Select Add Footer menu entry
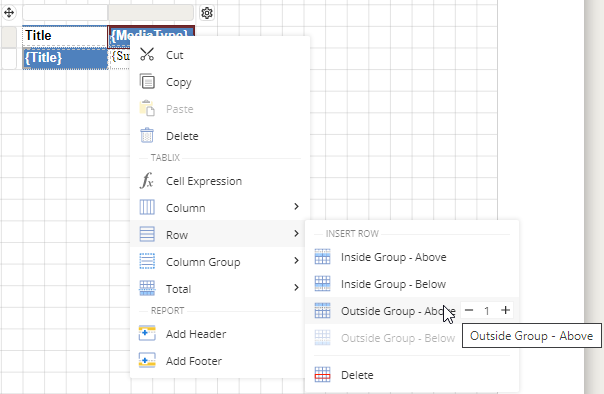The image size is (604, 394). [x=220, y=360]
